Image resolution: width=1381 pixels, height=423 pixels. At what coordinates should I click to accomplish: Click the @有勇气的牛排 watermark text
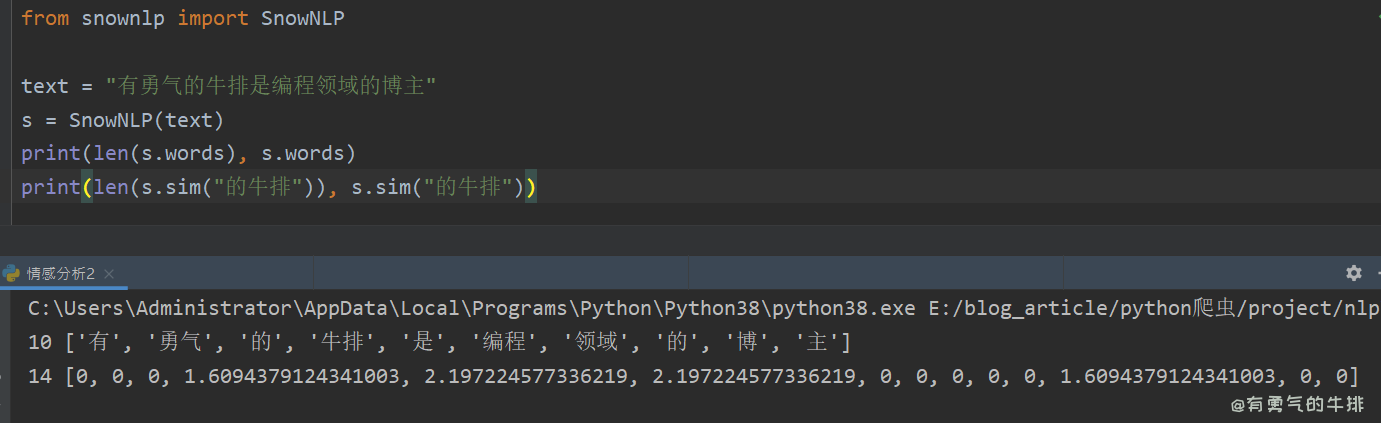[1297, 405]
